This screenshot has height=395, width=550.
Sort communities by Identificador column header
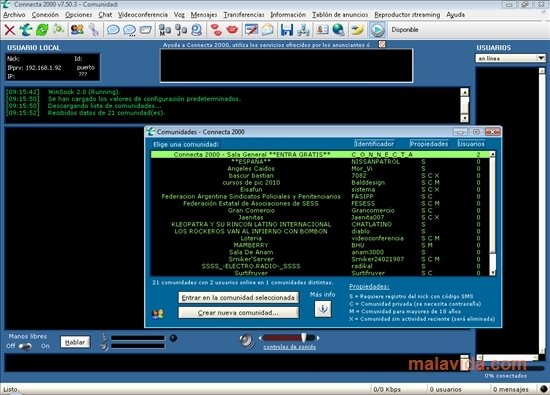tap(374, 143)
